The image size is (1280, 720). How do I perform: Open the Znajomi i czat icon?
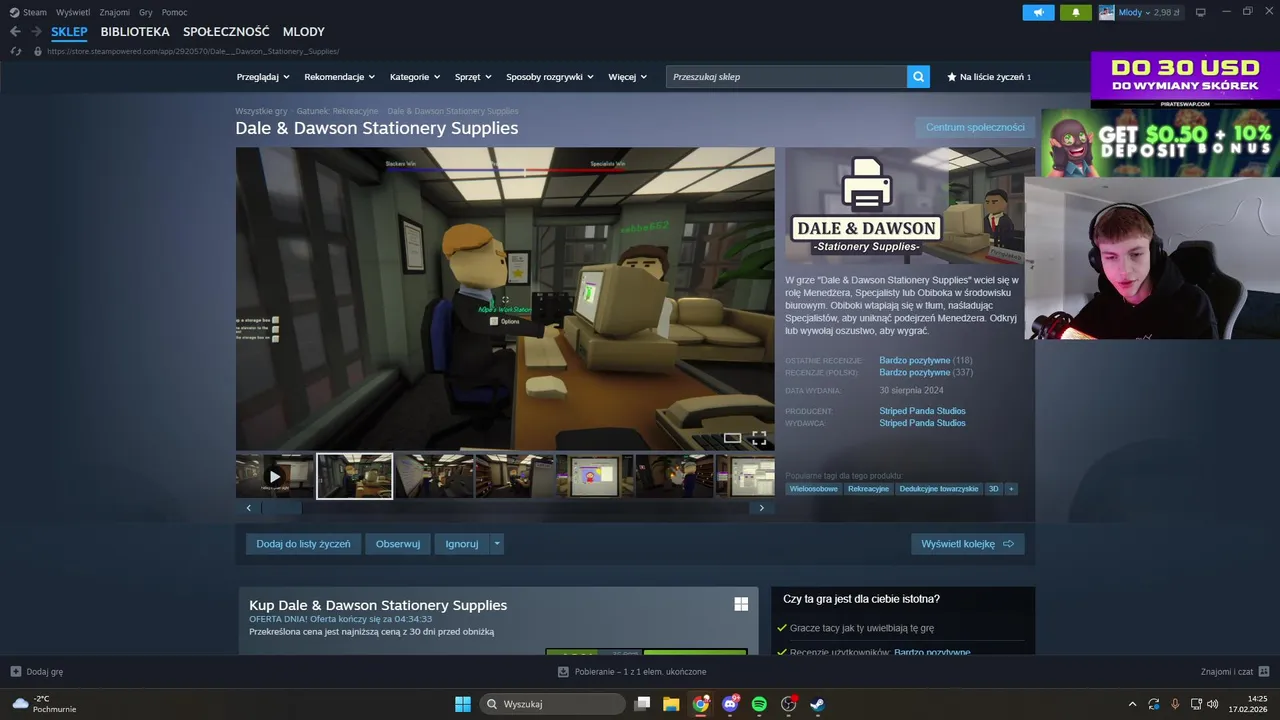[1264, 672]
